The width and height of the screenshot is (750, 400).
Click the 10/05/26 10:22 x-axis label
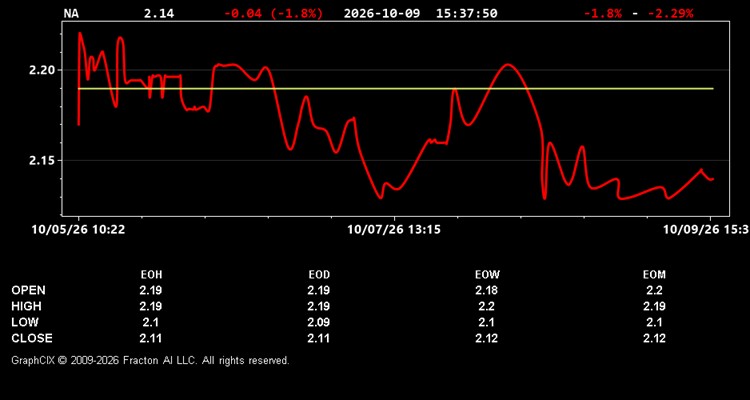click(78, 230)
